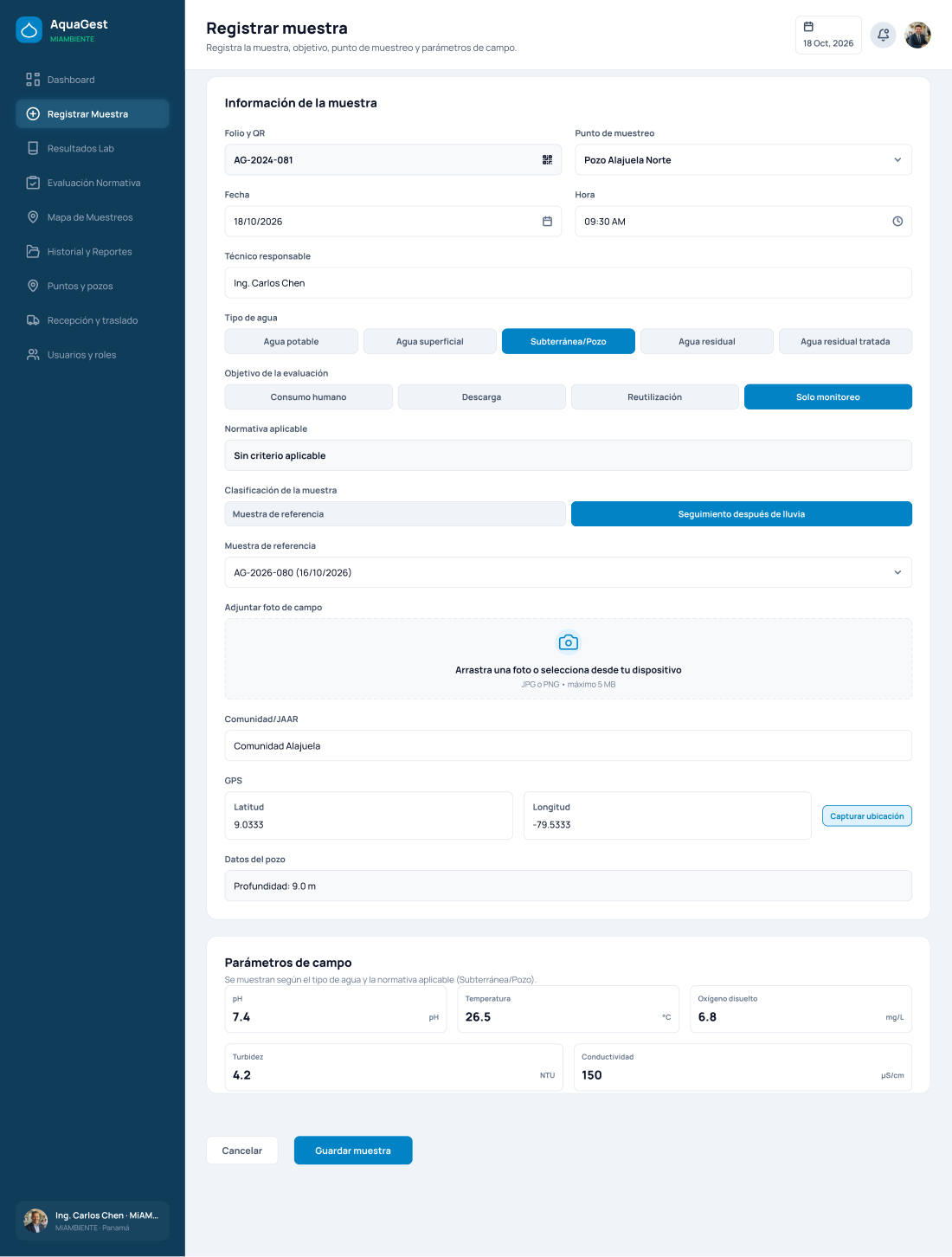Click the AquaGest water drop logo

coord(29,30)
